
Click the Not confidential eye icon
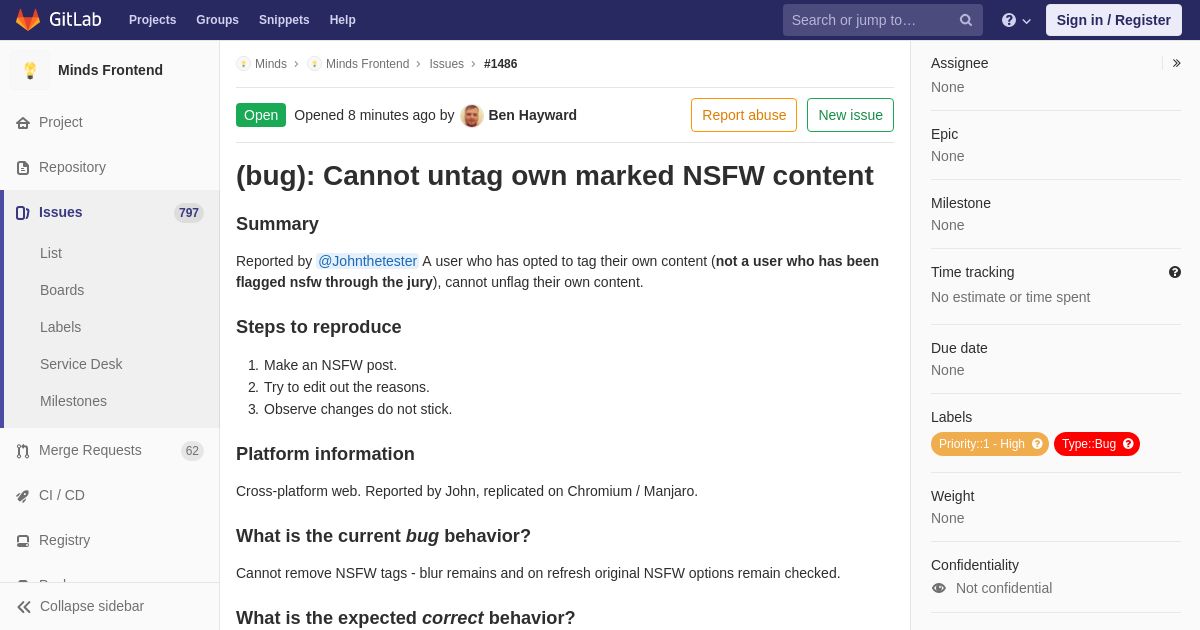tap(939, 588)
